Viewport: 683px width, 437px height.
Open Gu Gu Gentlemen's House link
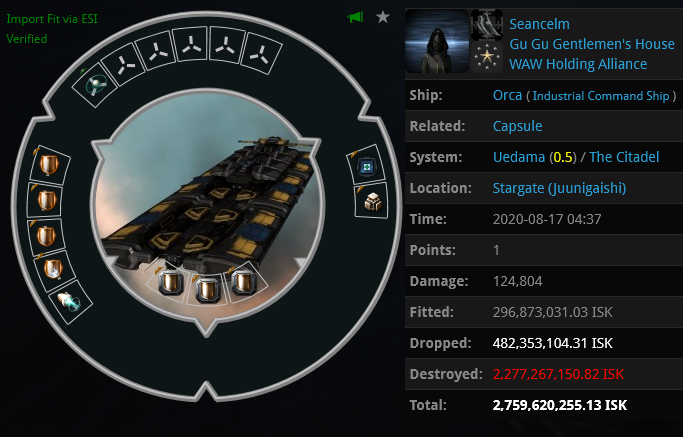(x=592, y=44)
